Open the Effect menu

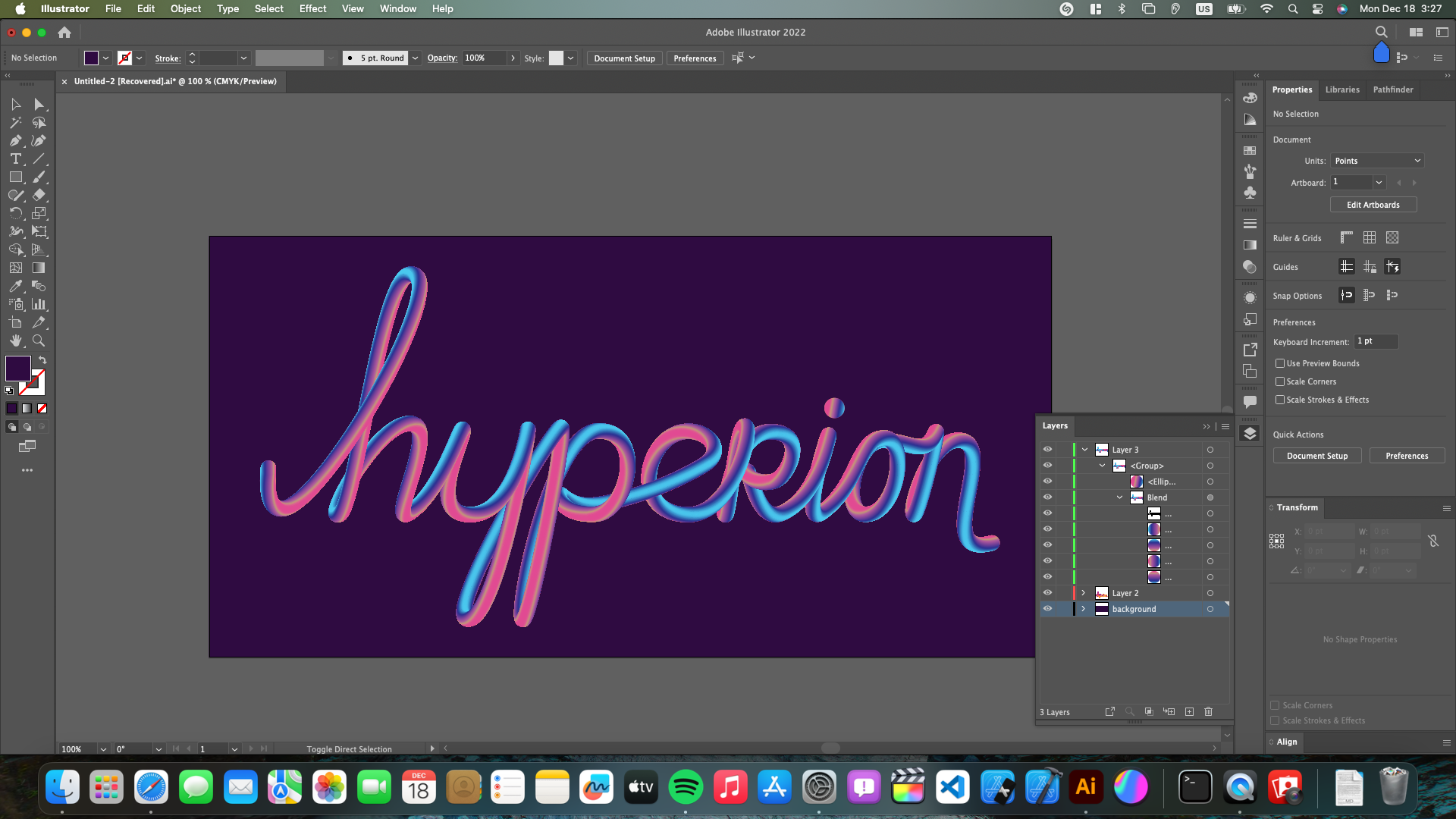[312, 9]
